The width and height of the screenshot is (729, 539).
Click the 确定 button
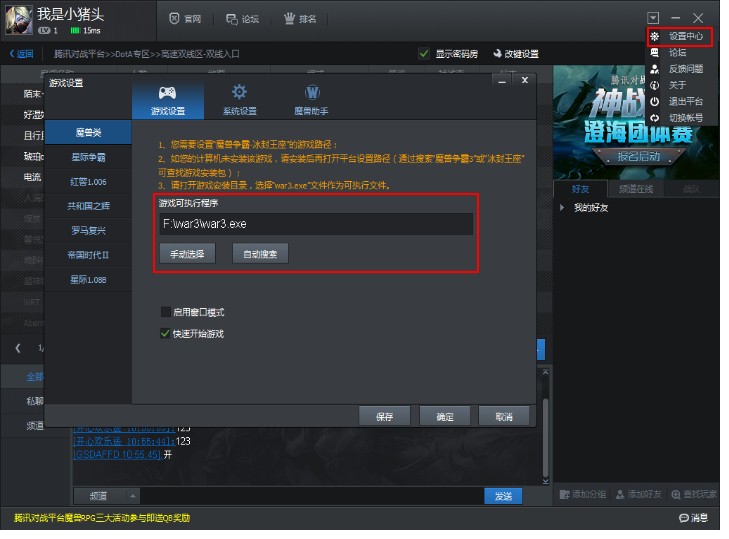(x=445, y=417)
